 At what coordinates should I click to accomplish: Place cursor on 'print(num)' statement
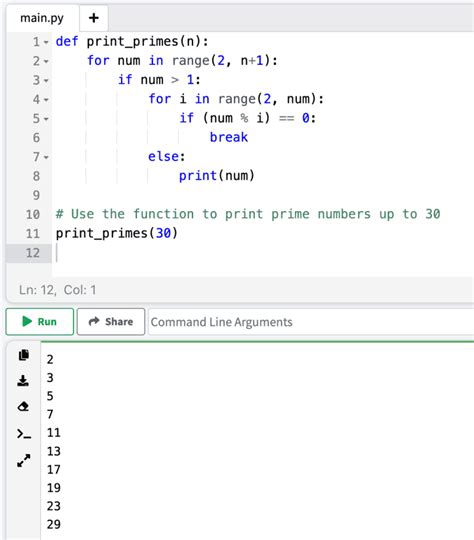pos(217,176)
